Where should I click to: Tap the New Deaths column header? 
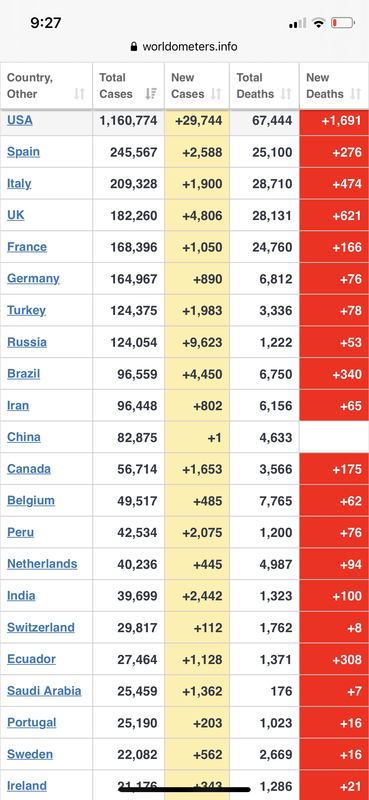coord(334,86)
